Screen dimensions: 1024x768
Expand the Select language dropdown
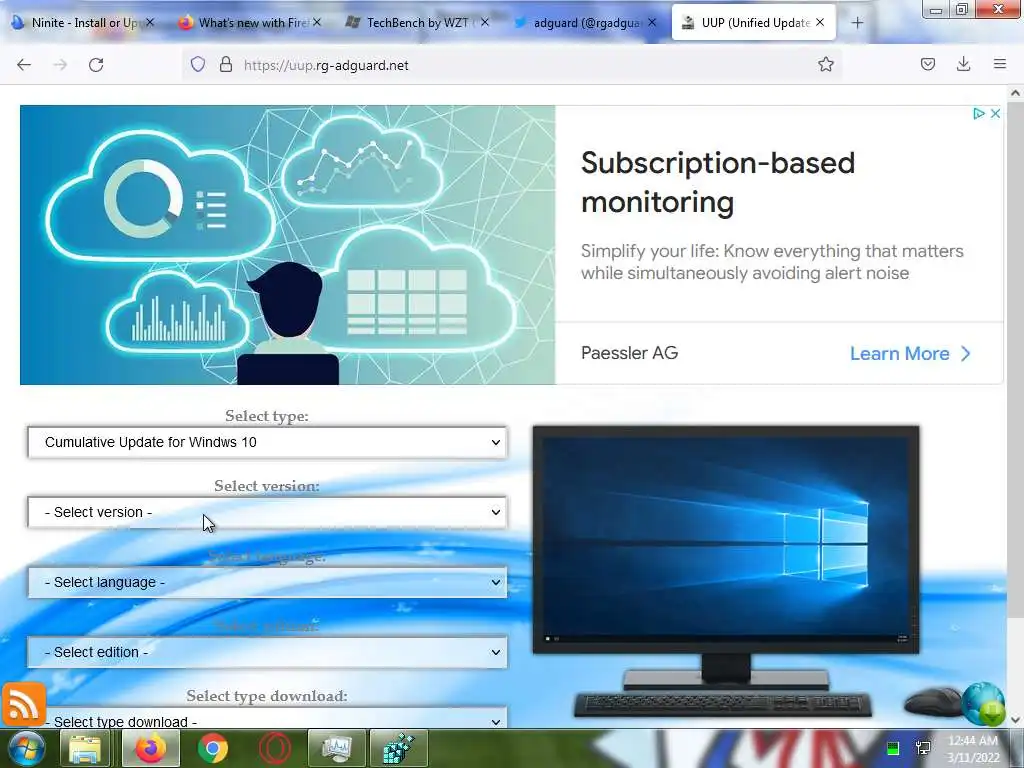267,582
